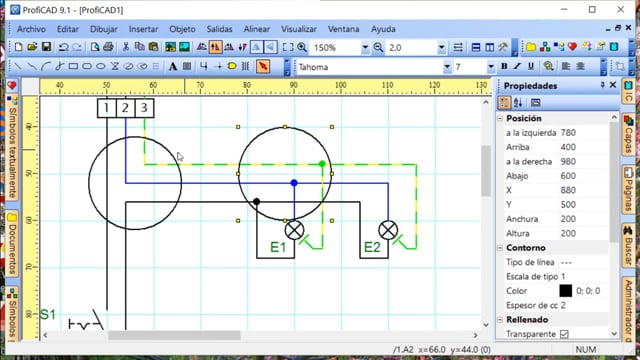This screenshot has height=360, width=640.
Task: Activate the arrow selection pointer tool
Action: click(x=263, y=66)
